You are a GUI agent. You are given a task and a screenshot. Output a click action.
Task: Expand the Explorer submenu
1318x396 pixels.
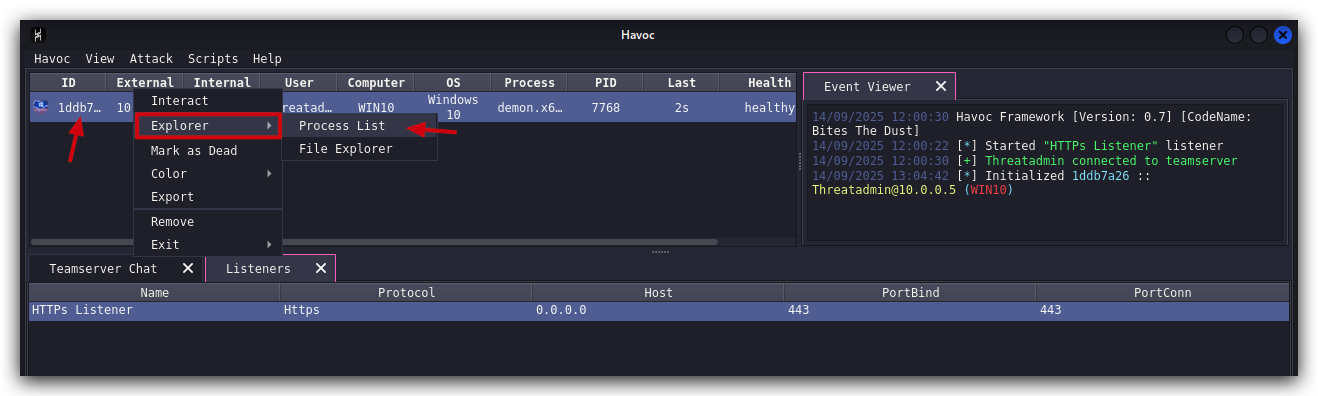pos(208,126)
